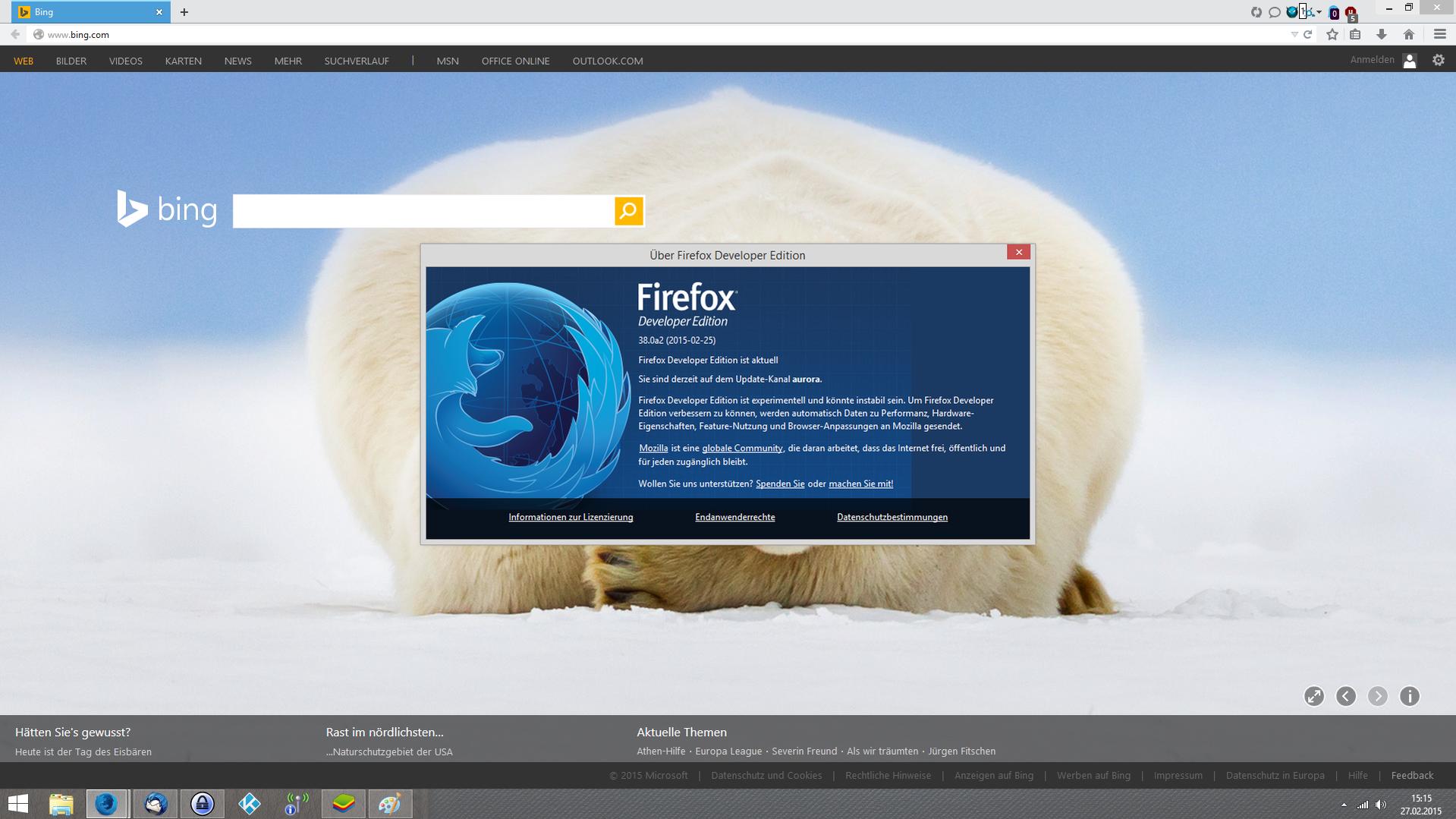Open the globale Community link
The width and height of the screenshot is (1456, 819).
click(742, 448)
